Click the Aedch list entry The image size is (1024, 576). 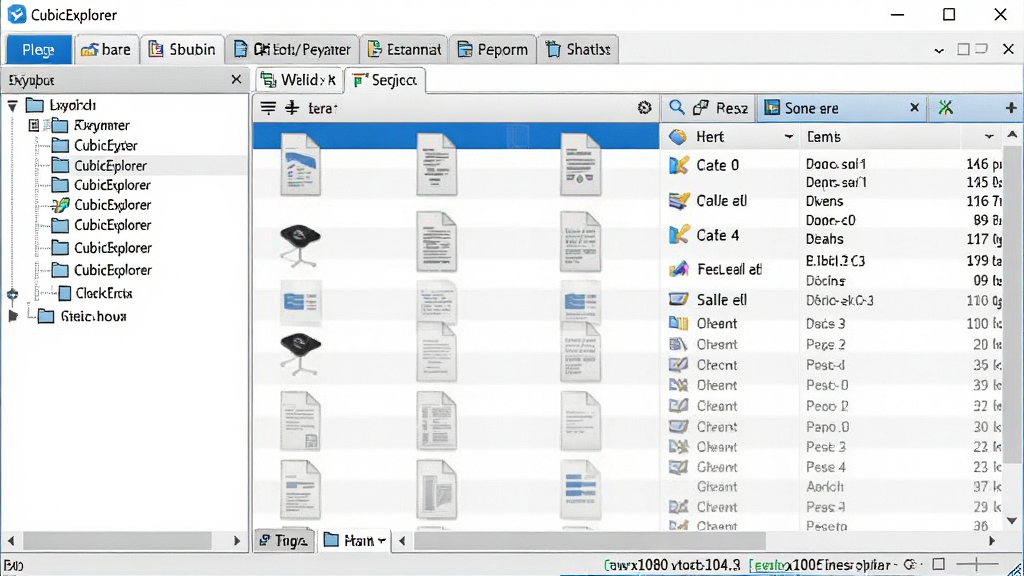point(825,487)
